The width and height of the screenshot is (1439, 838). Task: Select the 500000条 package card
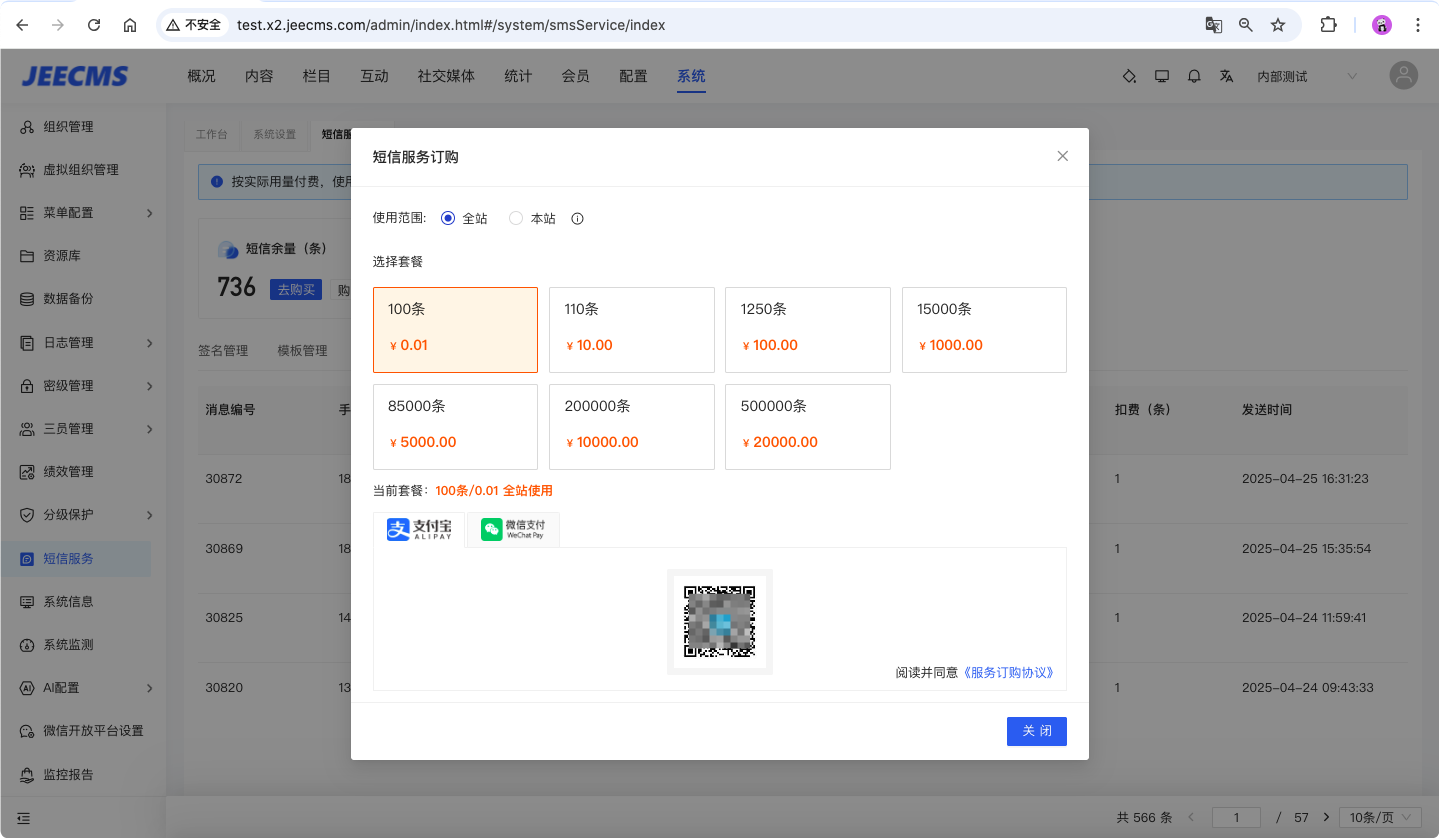tap(807, 426)
